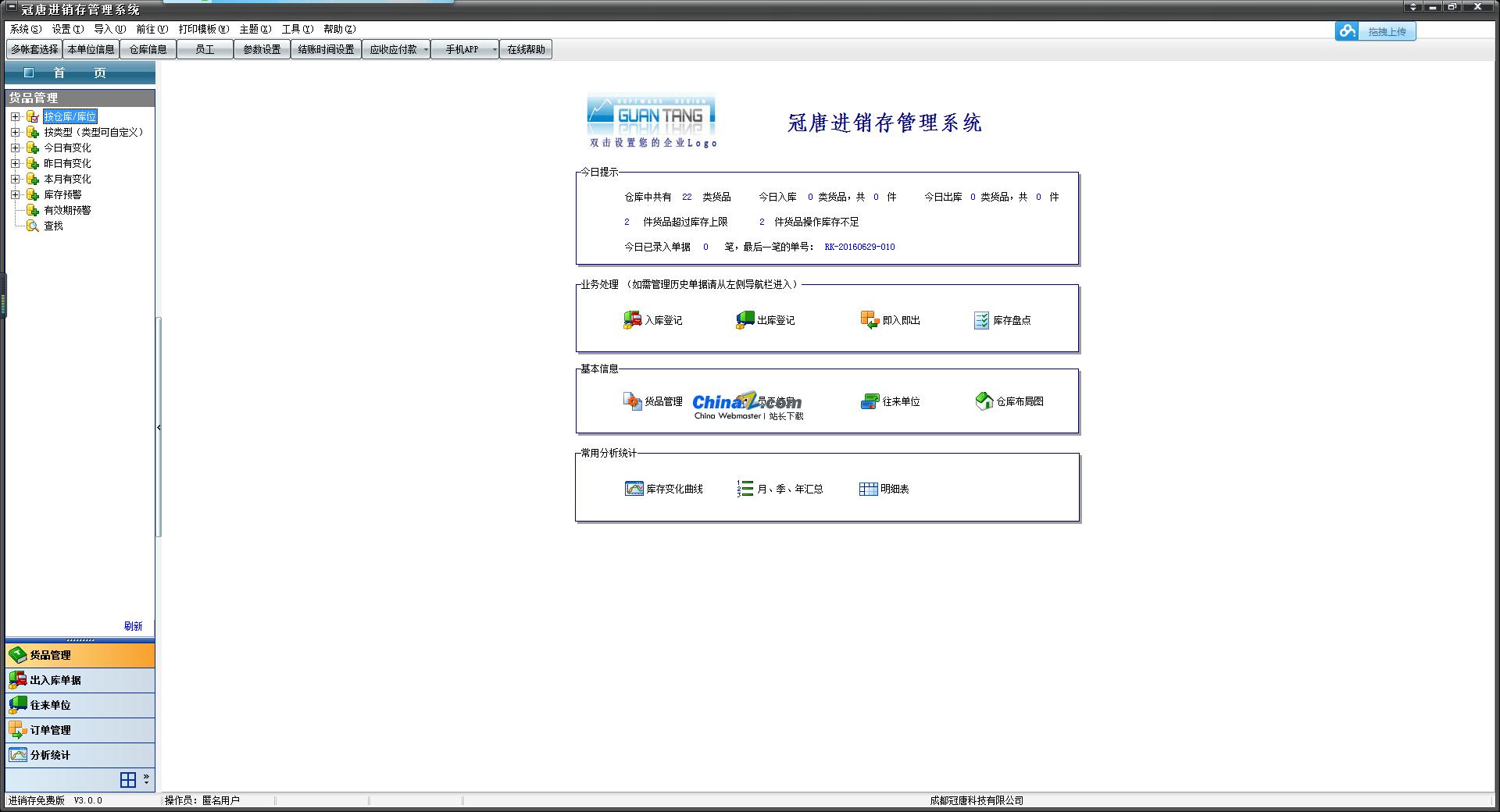1500x812 pixels.
Task: Collapse the left sidebar with splitter arrow
Action: coord(159,427)
